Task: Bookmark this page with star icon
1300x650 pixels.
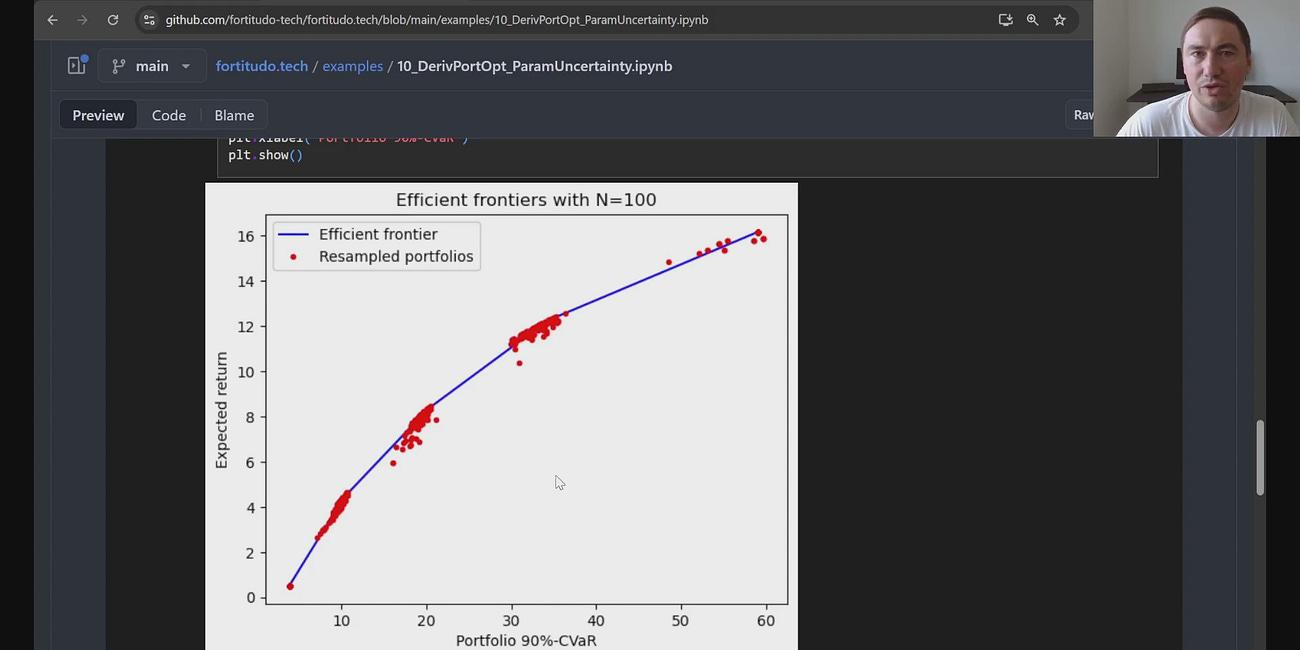Action: (x=1059, y=20)
